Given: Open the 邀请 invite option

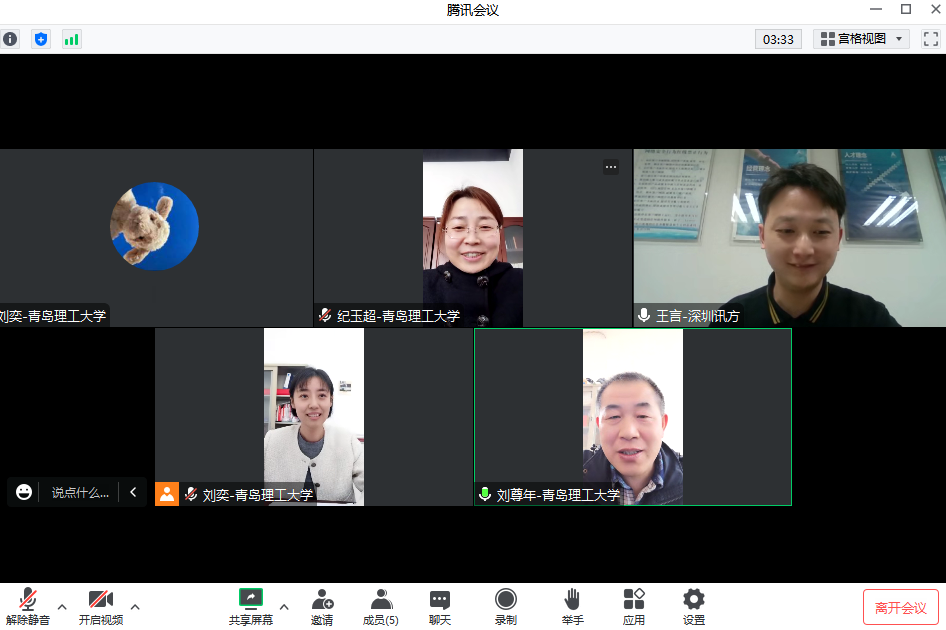Looking at the screenshot, I should coord(322,606).
